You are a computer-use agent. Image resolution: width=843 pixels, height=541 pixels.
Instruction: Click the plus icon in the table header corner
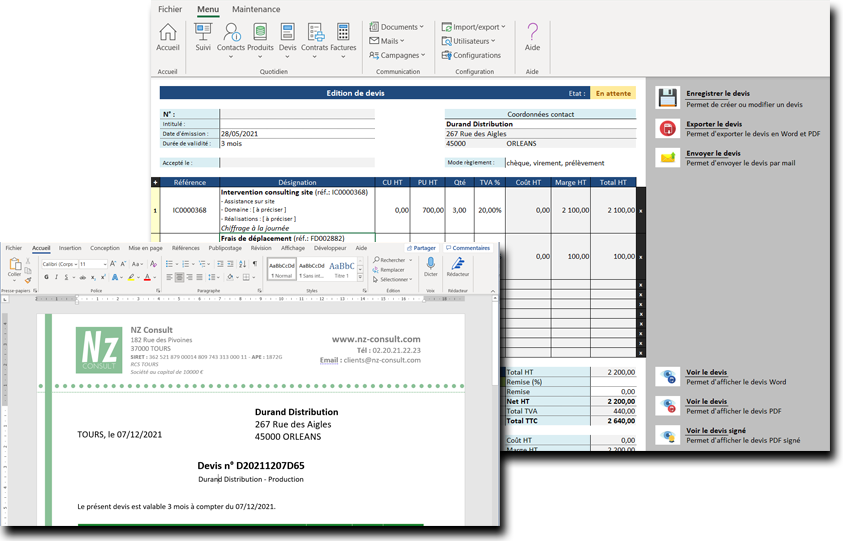coord(155,182)
